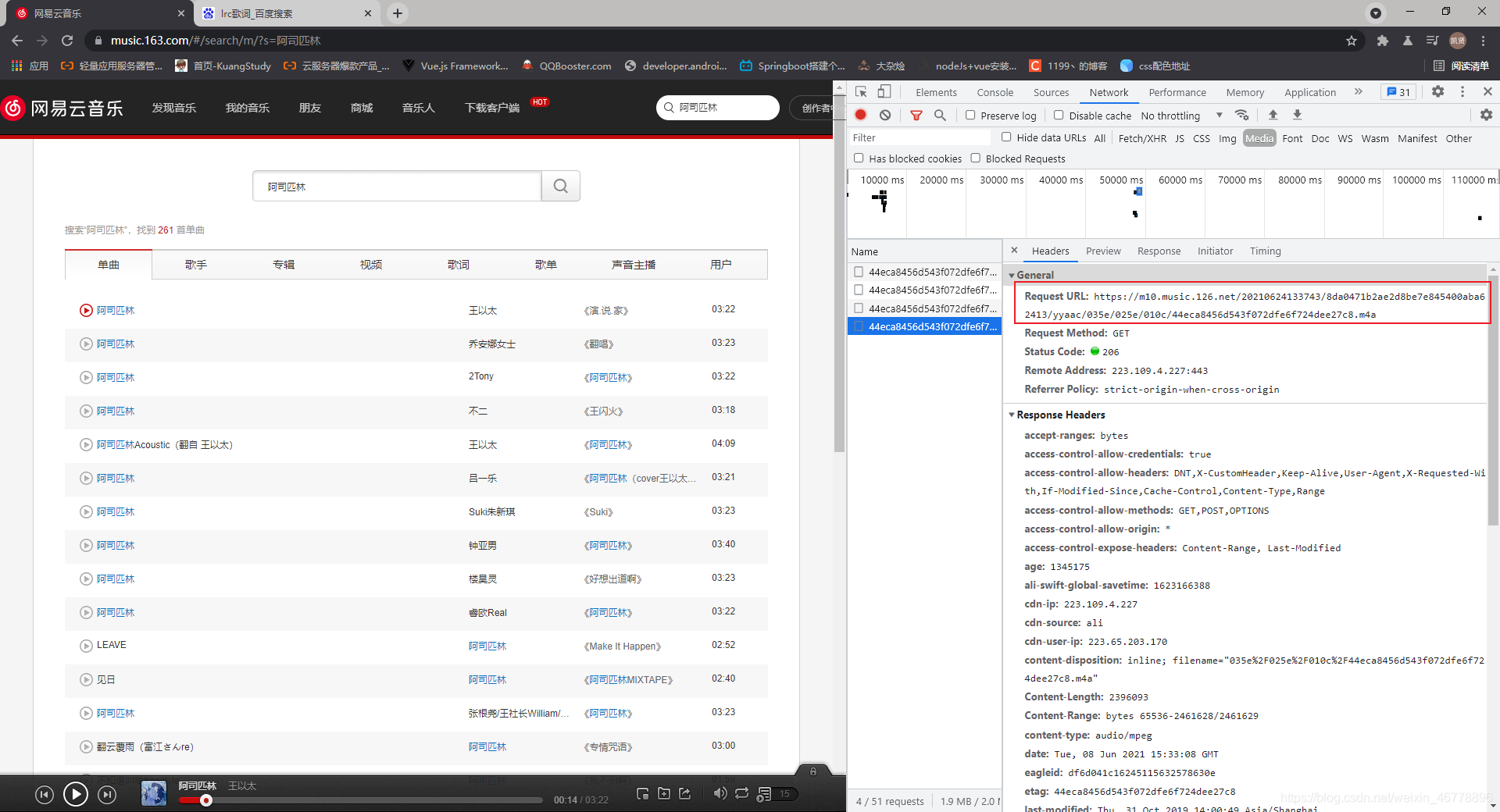Open the Console tab in DevTools
Viewport: 1500px width, 812px height.
[995, 92]
